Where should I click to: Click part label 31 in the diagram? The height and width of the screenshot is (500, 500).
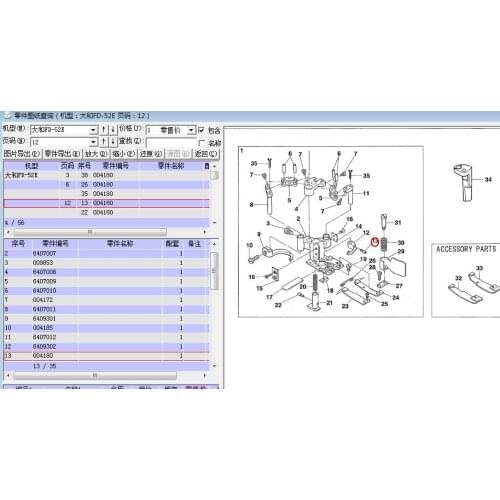point(398,223)
